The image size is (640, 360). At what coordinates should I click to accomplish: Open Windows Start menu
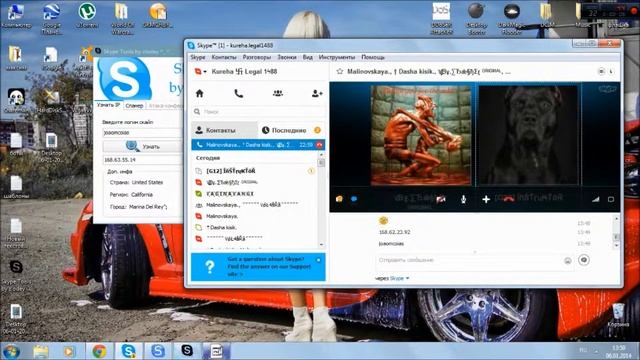pos(11,351)
